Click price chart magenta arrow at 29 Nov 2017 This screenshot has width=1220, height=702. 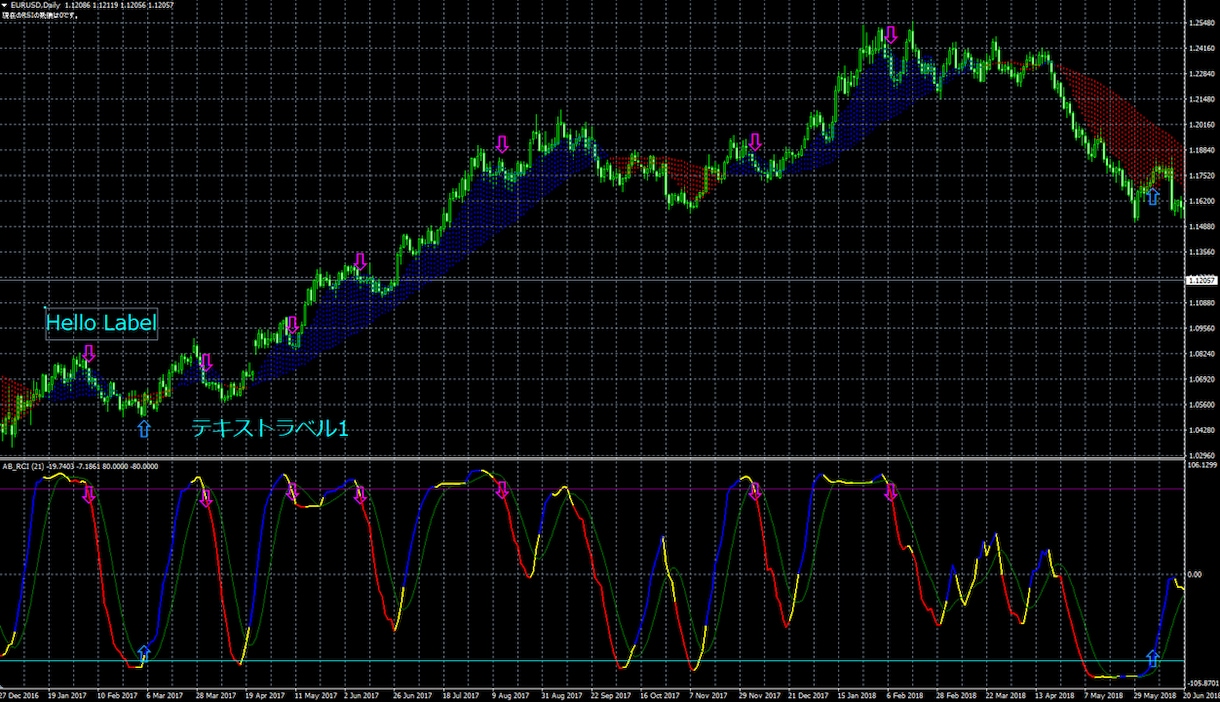(x=755, y=142)
